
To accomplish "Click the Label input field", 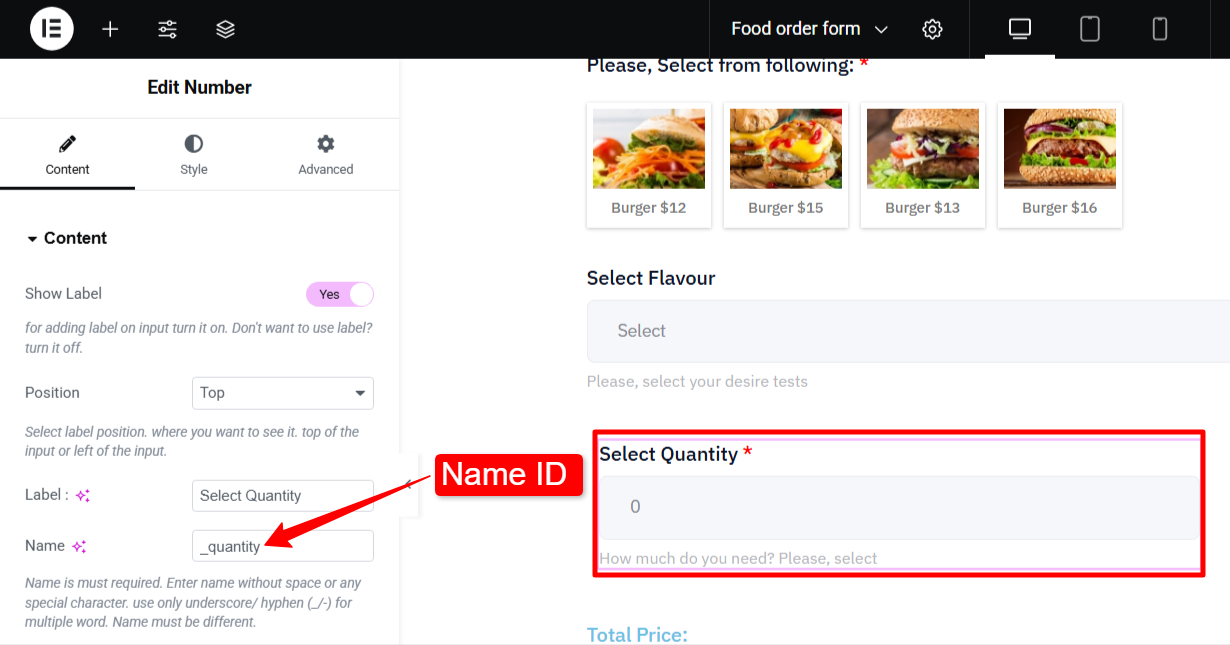I will [x=283, y=496].
